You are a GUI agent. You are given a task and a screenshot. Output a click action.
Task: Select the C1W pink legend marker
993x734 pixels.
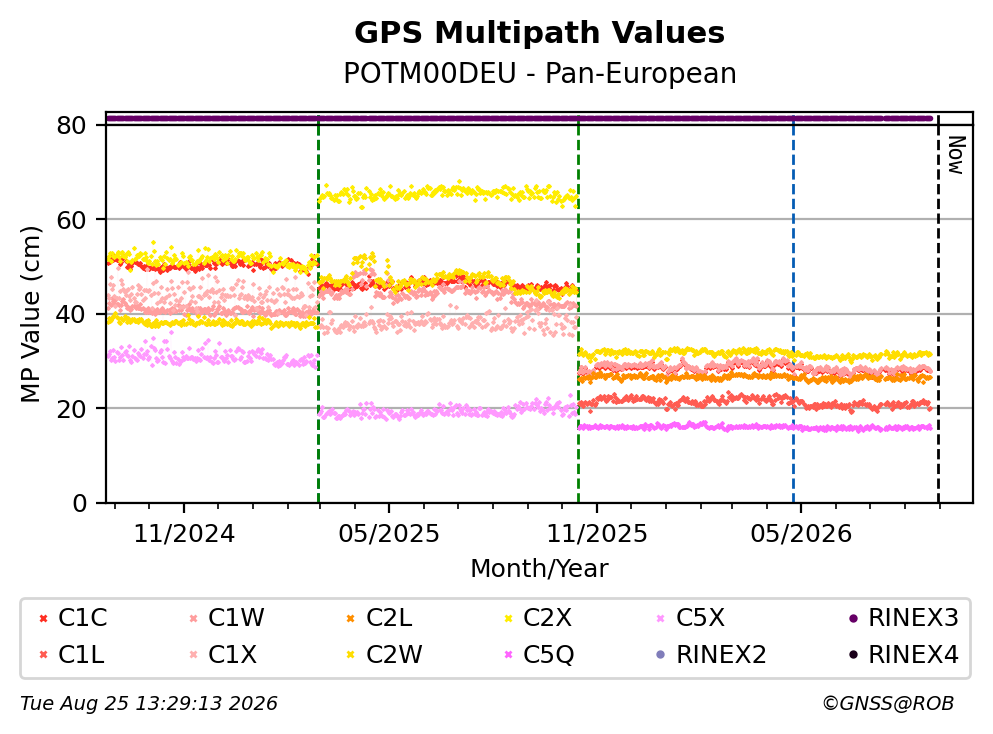(194, 618)
